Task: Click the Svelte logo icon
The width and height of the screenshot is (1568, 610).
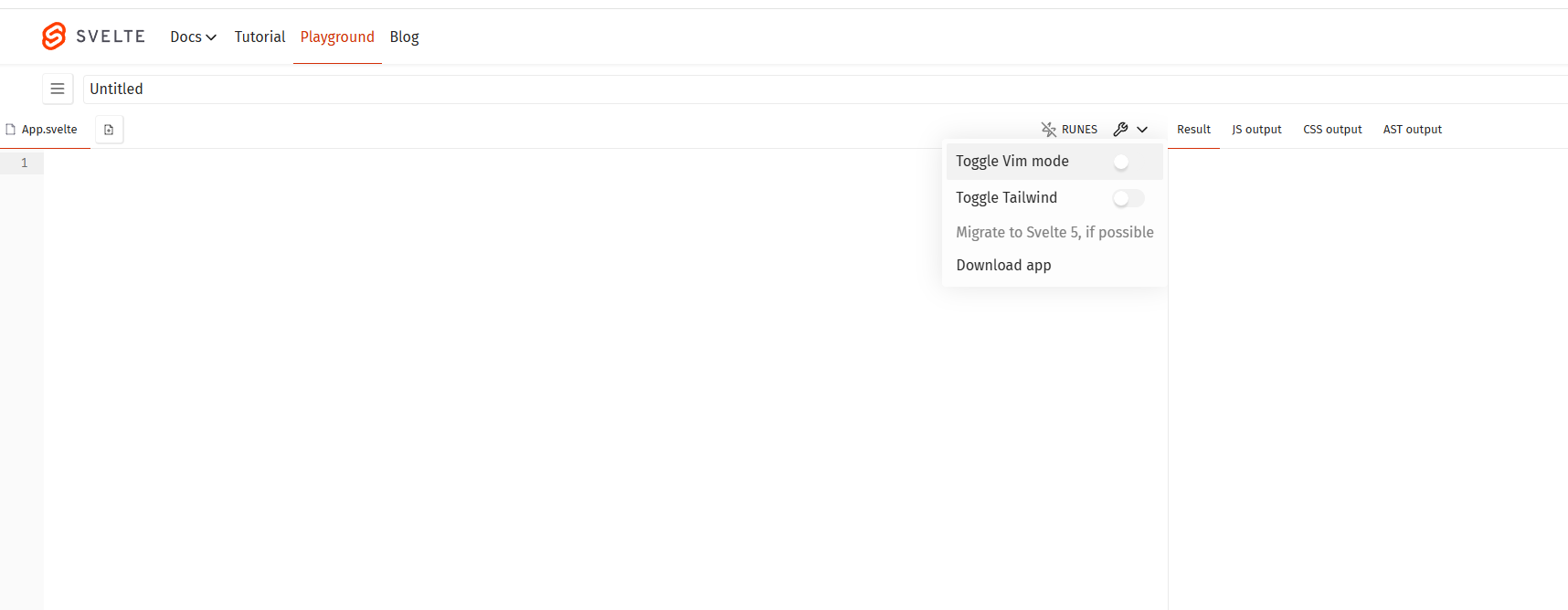Action: (x=54, y=37)
